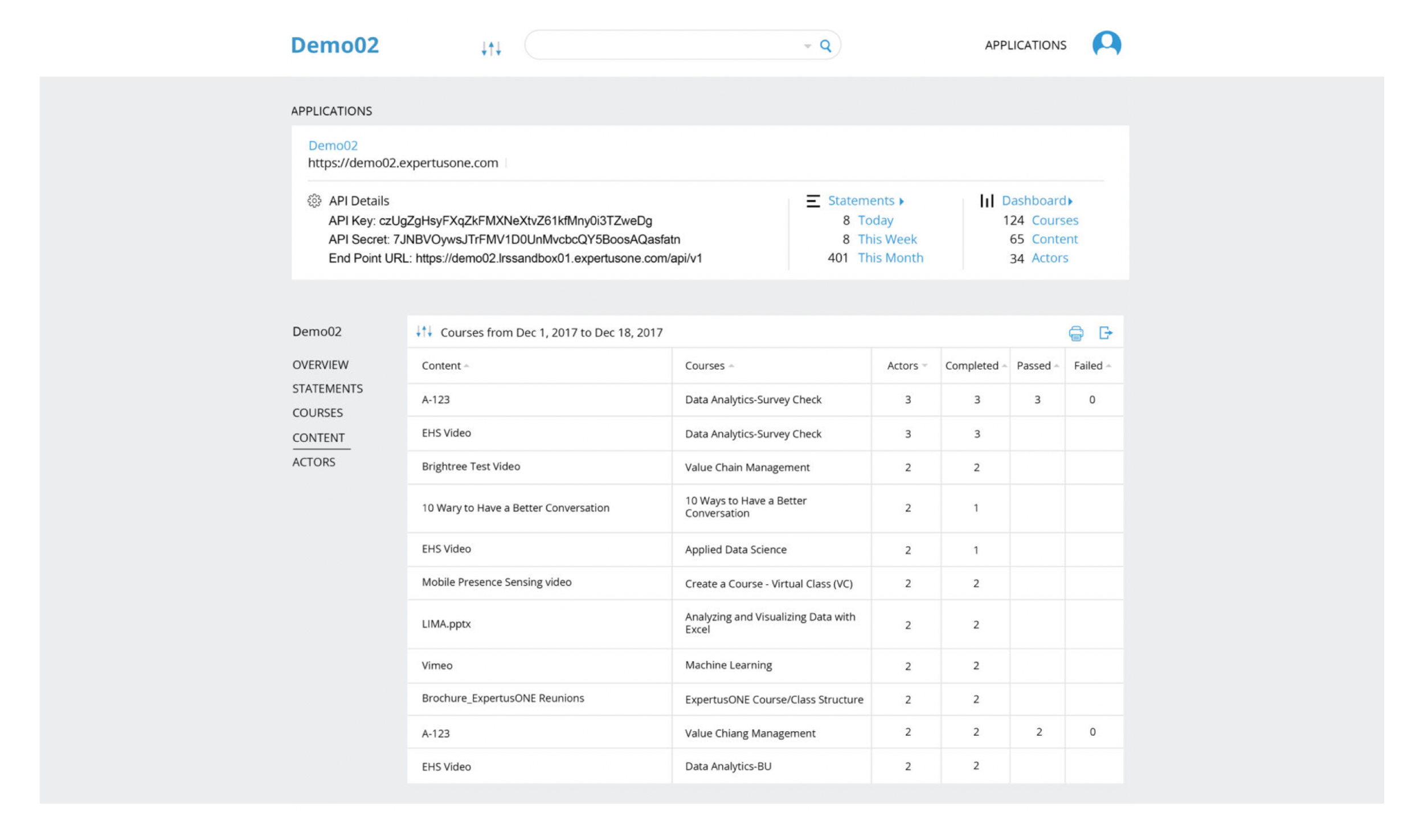Open the Actors dashboard link
The image size is (1424, 840).
(x=1050, y=258)
